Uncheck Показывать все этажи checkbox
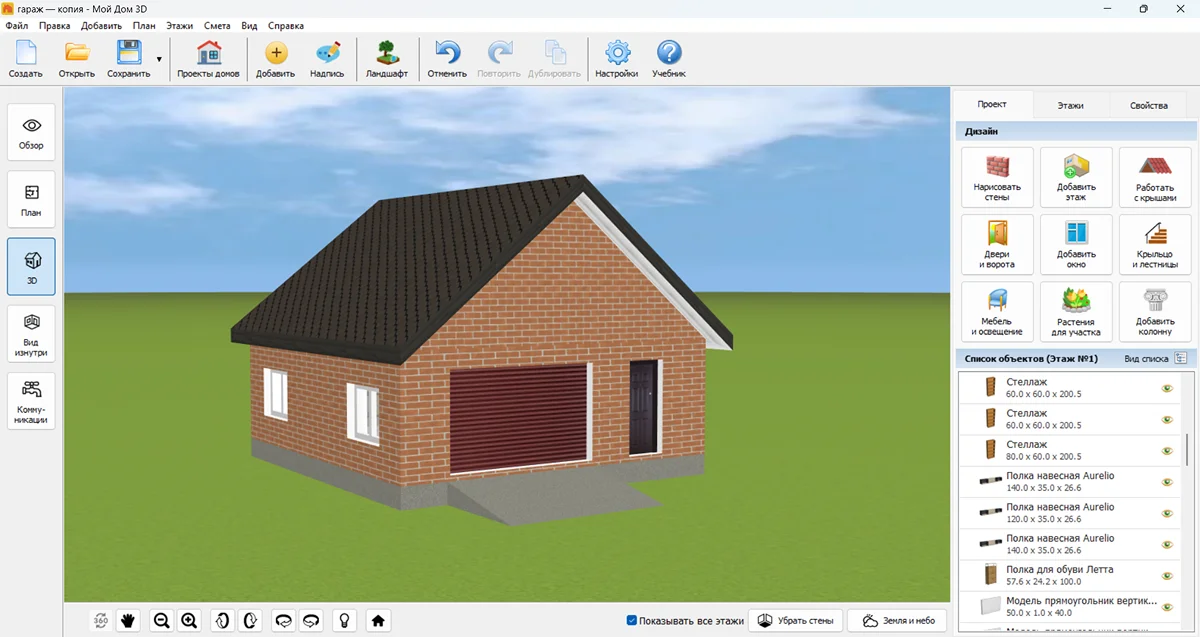 tap(632, 621)
